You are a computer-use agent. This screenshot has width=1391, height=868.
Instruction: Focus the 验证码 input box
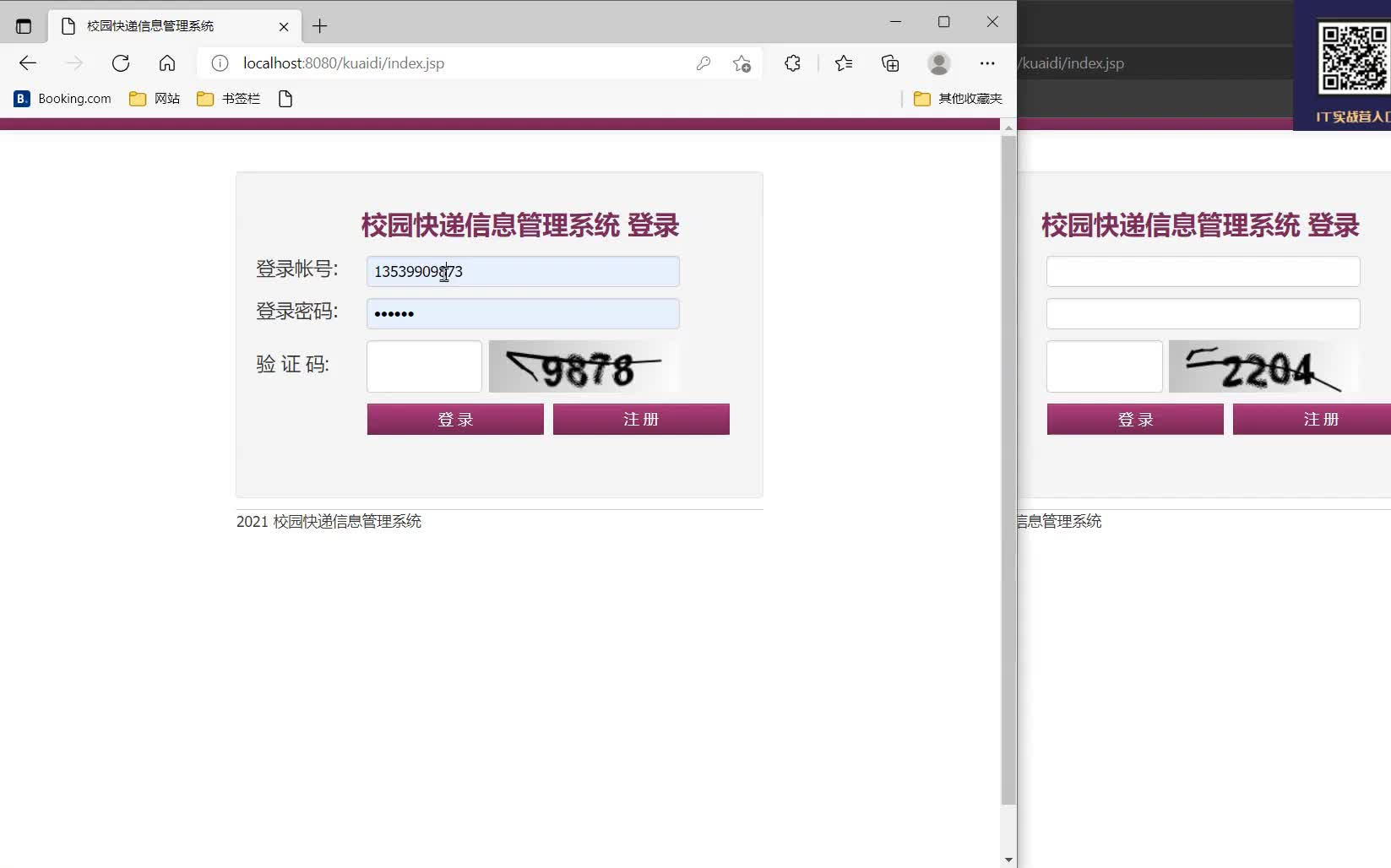point(424,366)
